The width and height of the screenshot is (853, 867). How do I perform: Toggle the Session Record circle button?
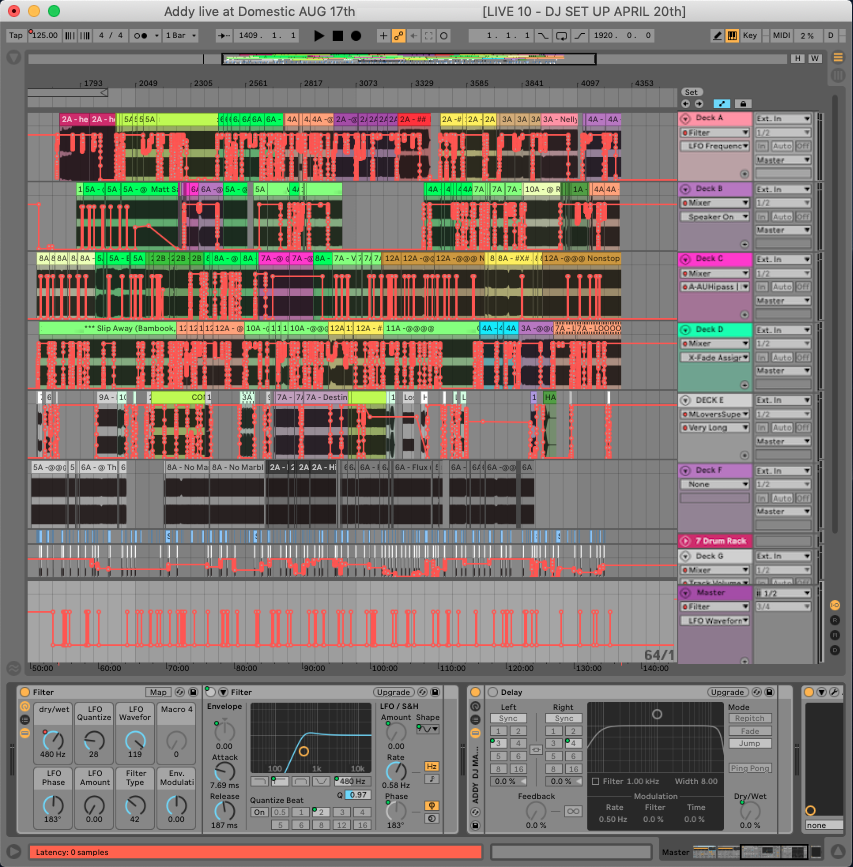(x=443, y=35)
